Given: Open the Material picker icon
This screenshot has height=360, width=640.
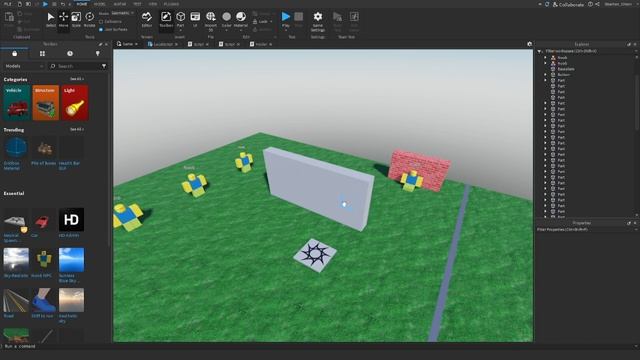Looking at the screenshot, I should (241, 17).
